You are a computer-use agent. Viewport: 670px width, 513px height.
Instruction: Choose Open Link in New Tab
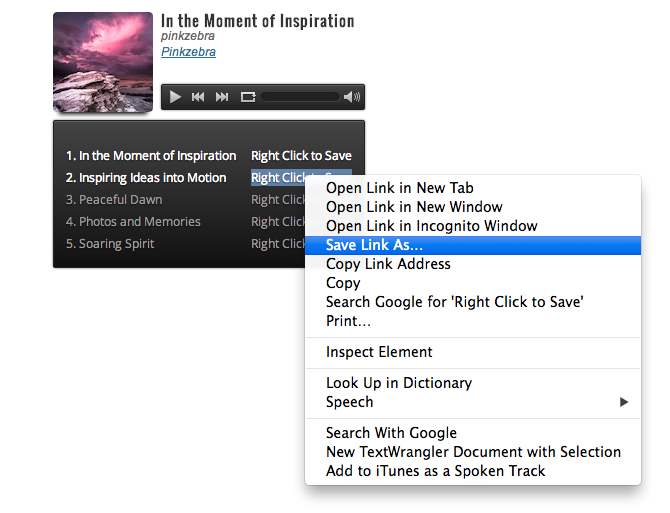(x=399, y=188)
